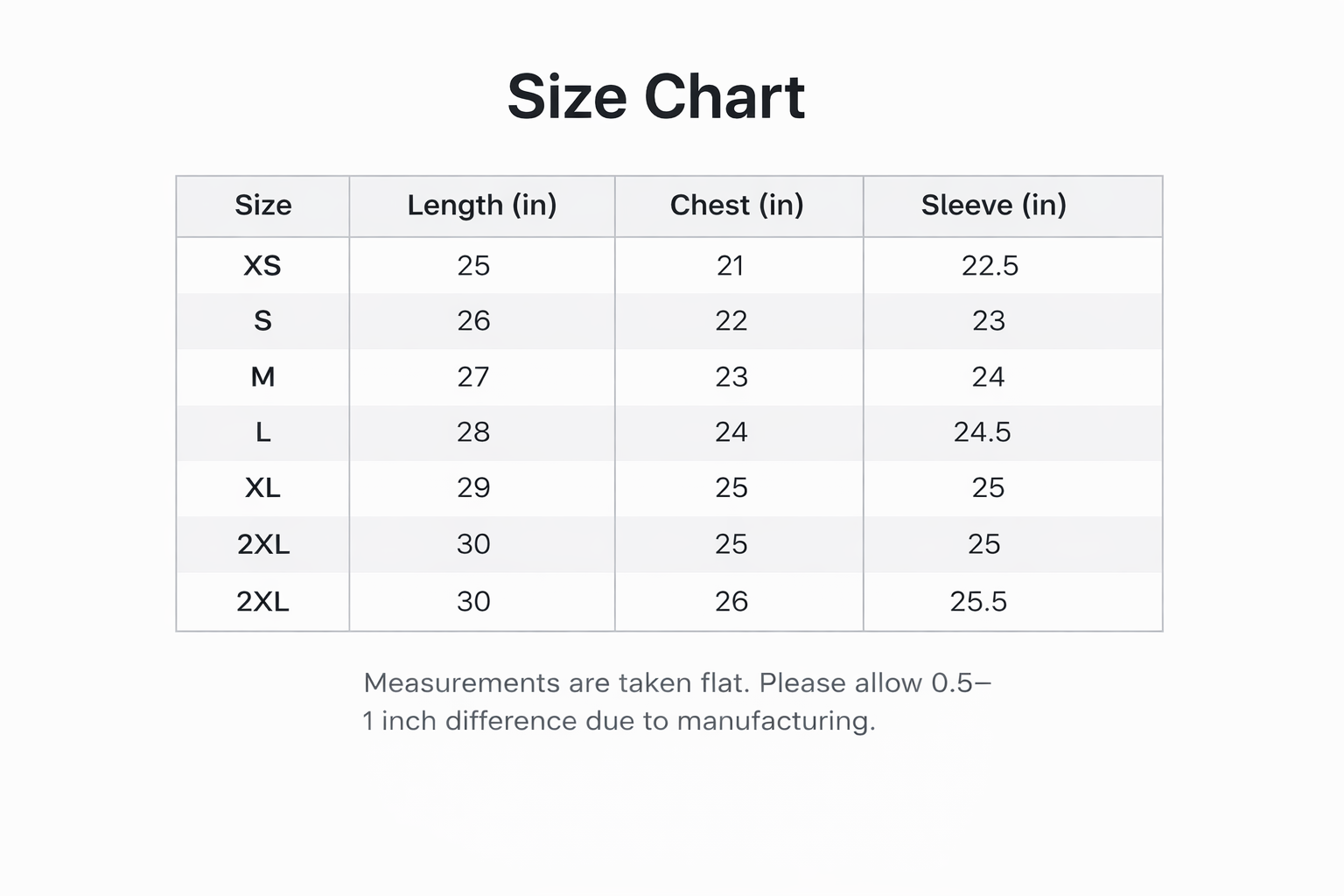Click the length value 25 for XS
The image size is (1344, 896).
tap(473, 265)
